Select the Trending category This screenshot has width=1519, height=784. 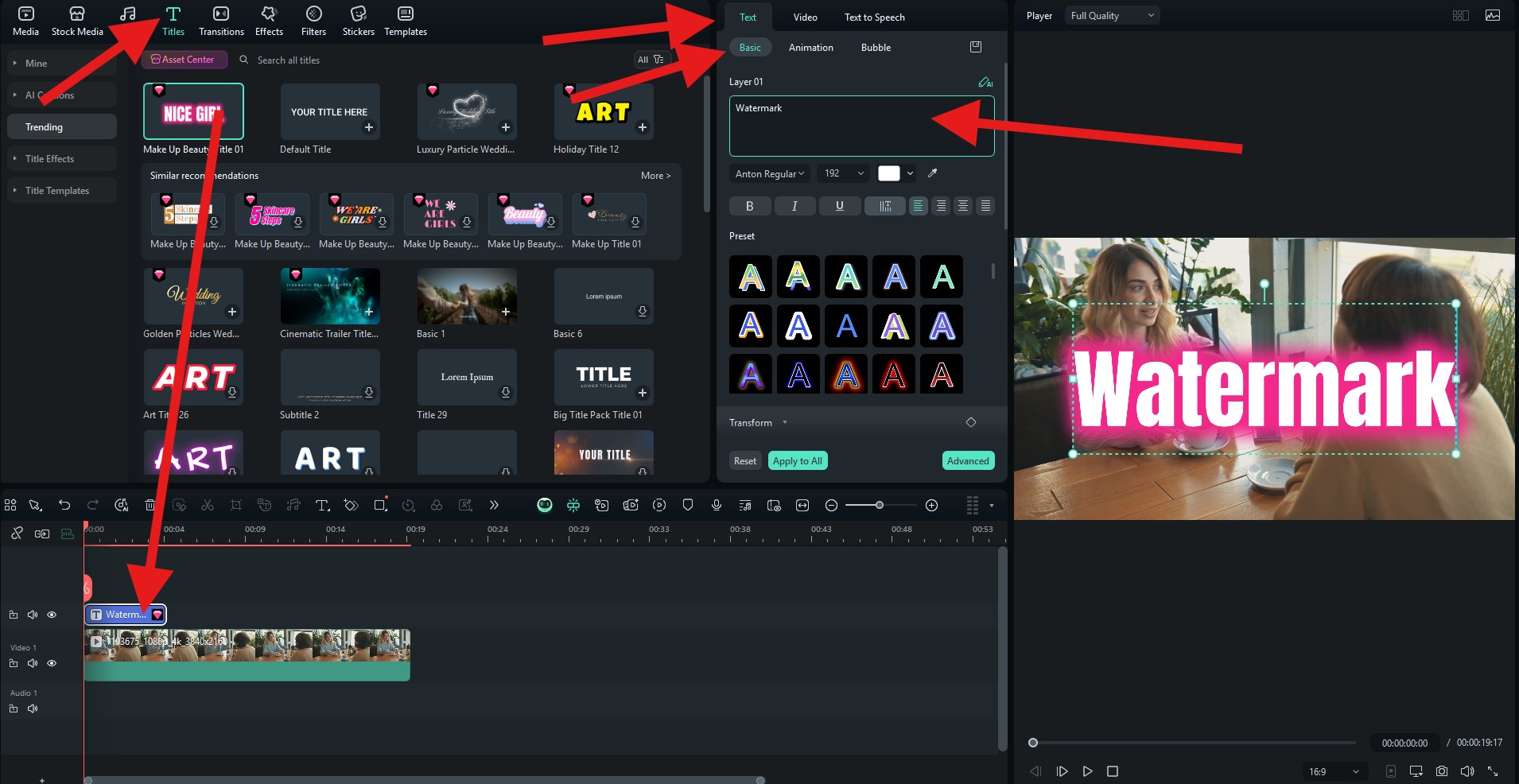pyautogui.click(x=62, y=126)
